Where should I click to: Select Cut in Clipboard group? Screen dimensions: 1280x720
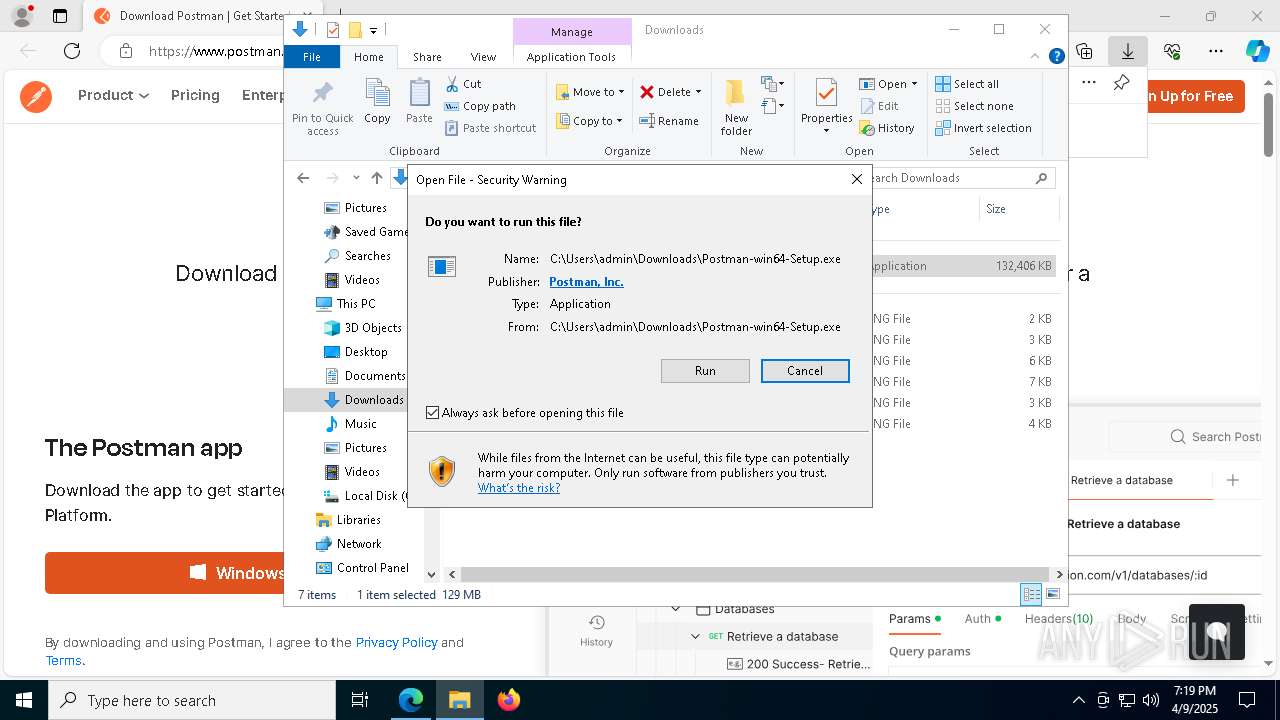pos(463,84)
